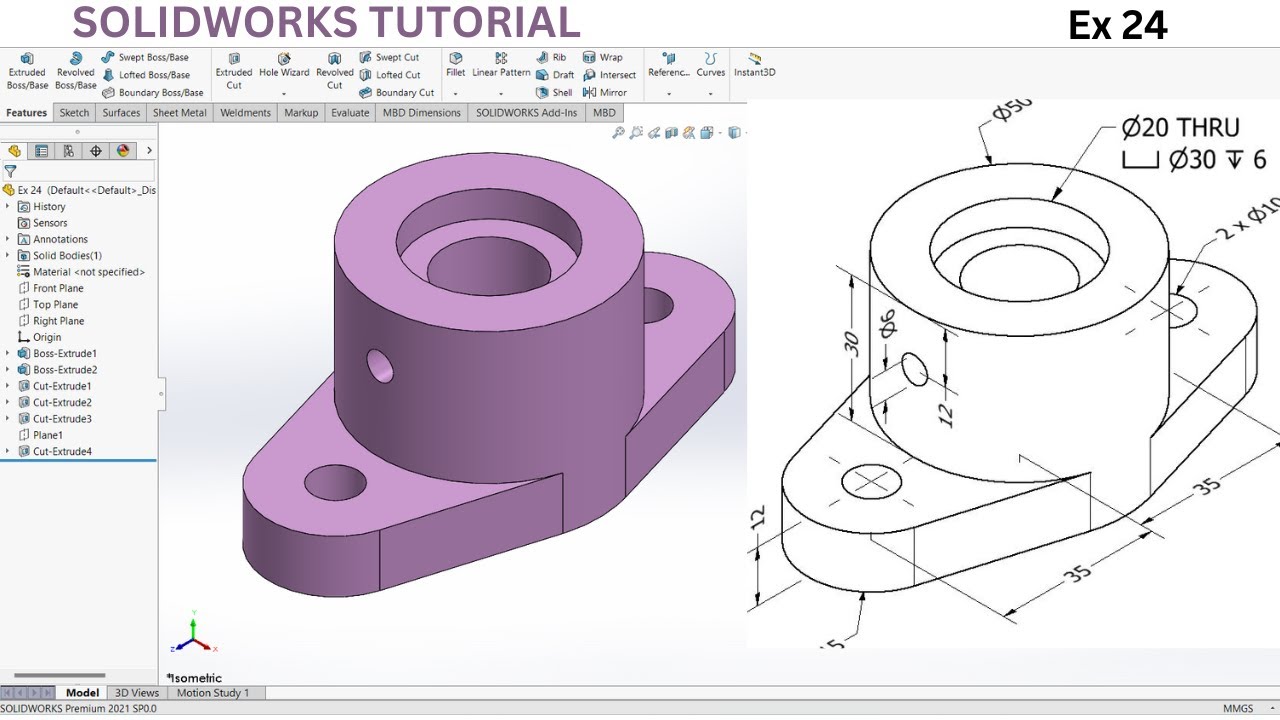Select the Rib feature tool
Image resolution: width=1280 pixels, height=720 pixels.
pyautogui.click(x=551, y=57)
